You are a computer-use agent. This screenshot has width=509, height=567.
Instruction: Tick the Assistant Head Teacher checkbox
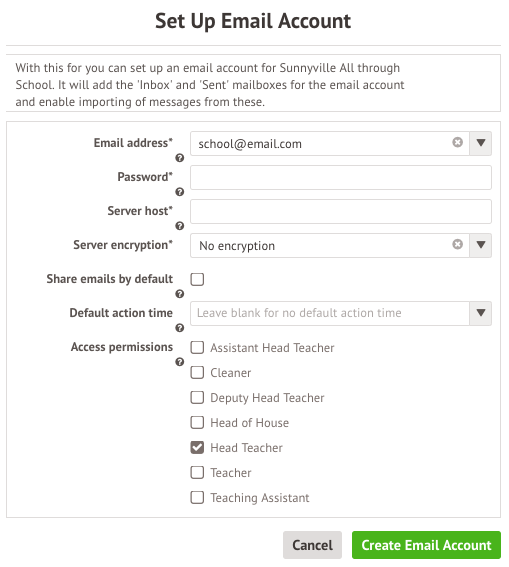tap(197, 348)
